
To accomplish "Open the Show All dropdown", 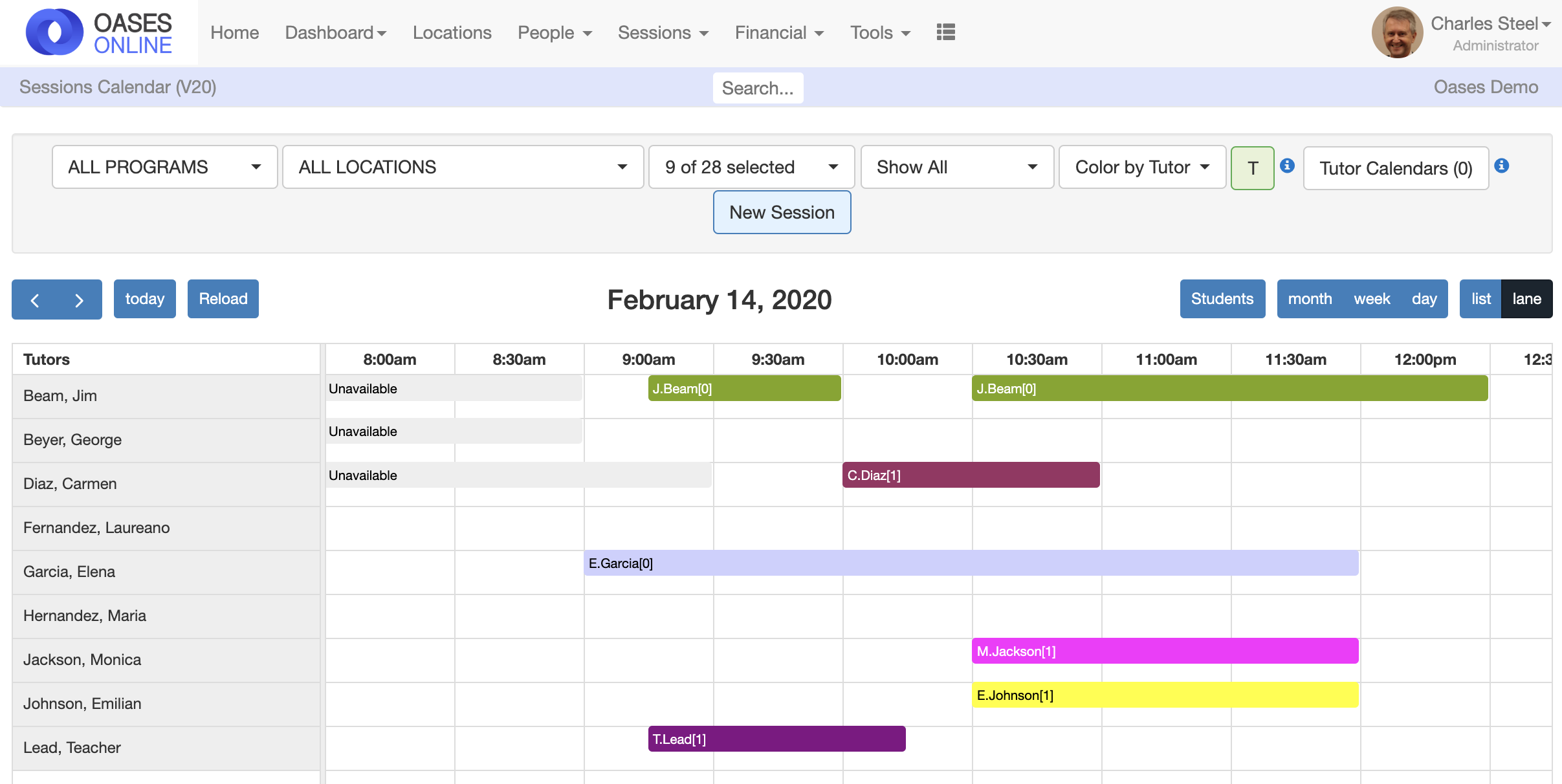I will click(x=957, y=167).
